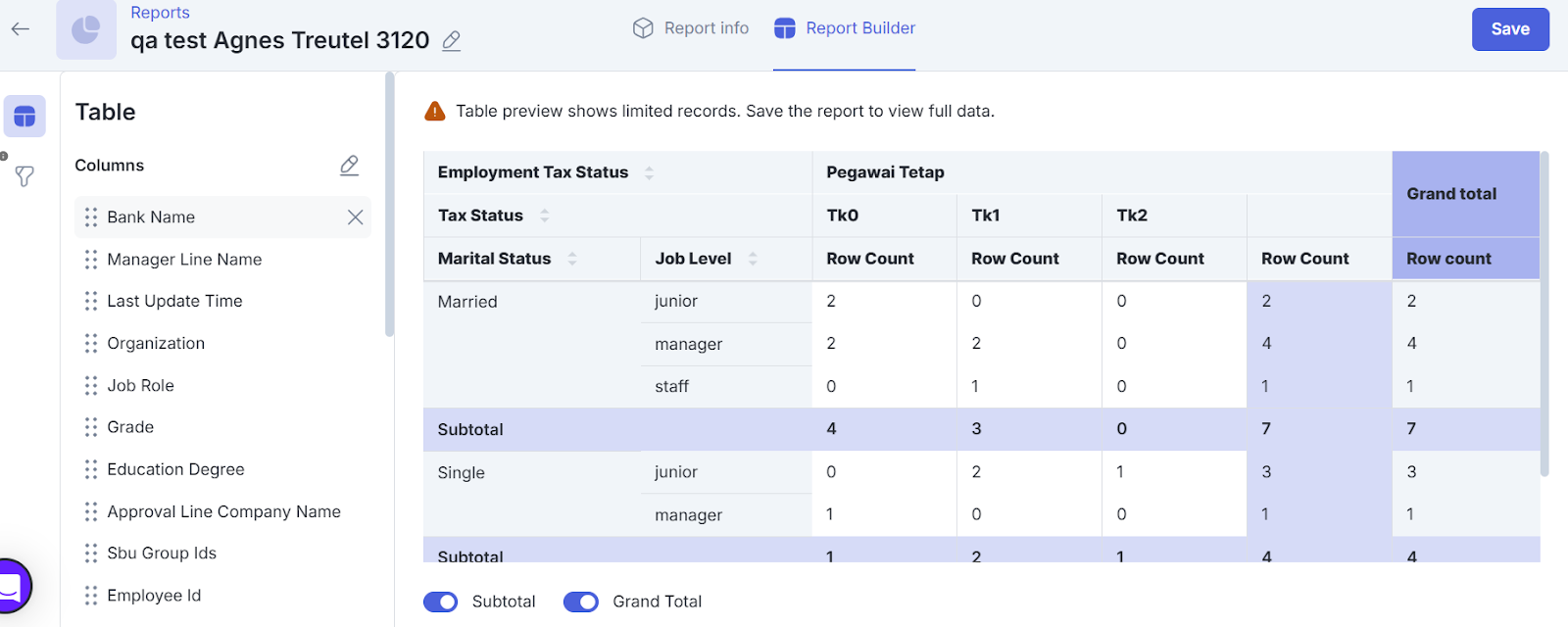This screenshot has width=1568, height=627.
Task: Click the Organization drag handle icon
Action: point(91,344)
